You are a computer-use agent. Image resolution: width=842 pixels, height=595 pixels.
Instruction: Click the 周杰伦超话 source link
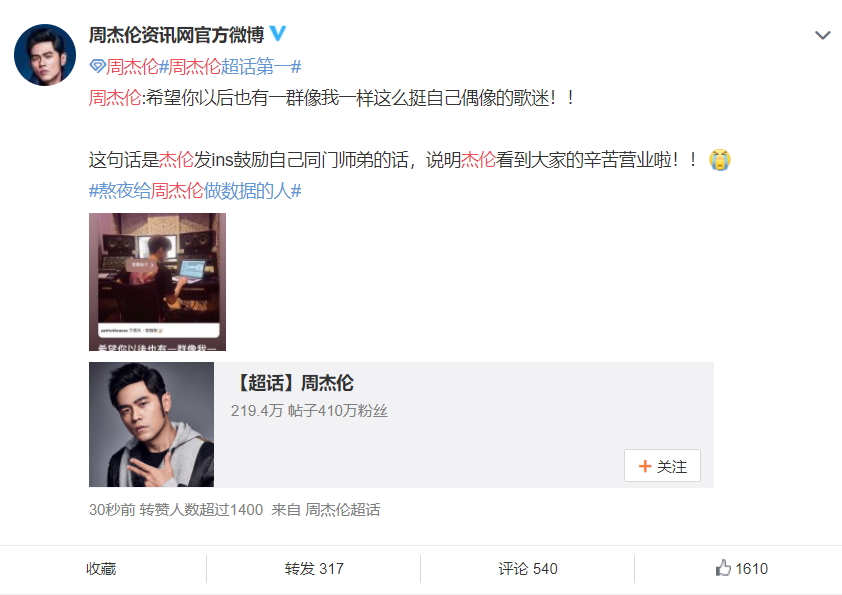point(343,510)
